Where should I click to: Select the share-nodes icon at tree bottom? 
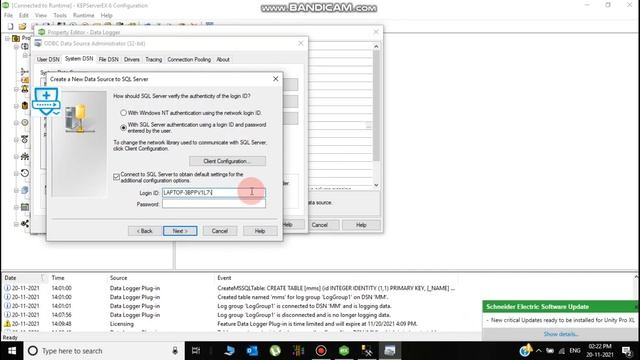pos(25,224)
